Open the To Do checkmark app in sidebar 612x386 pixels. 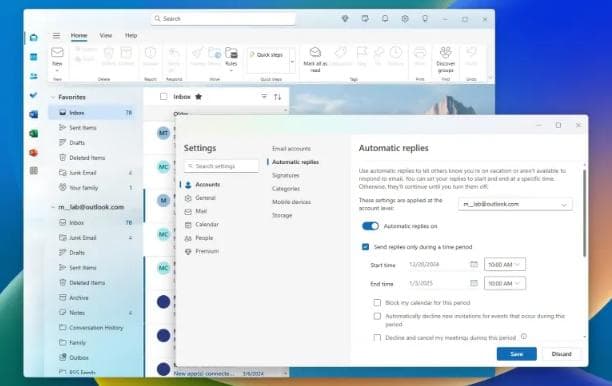34,95
